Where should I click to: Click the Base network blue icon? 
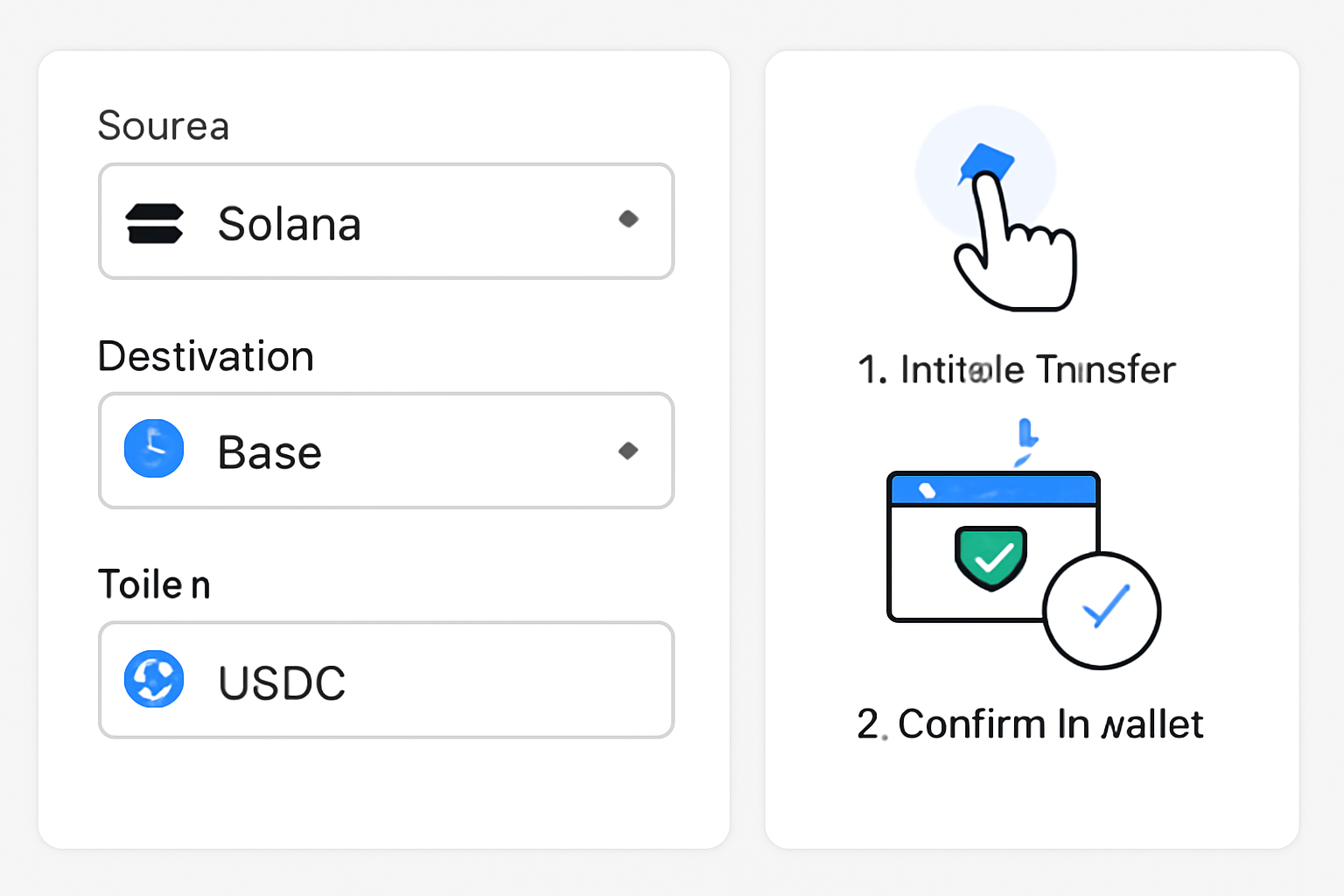(x=154, y=449)
